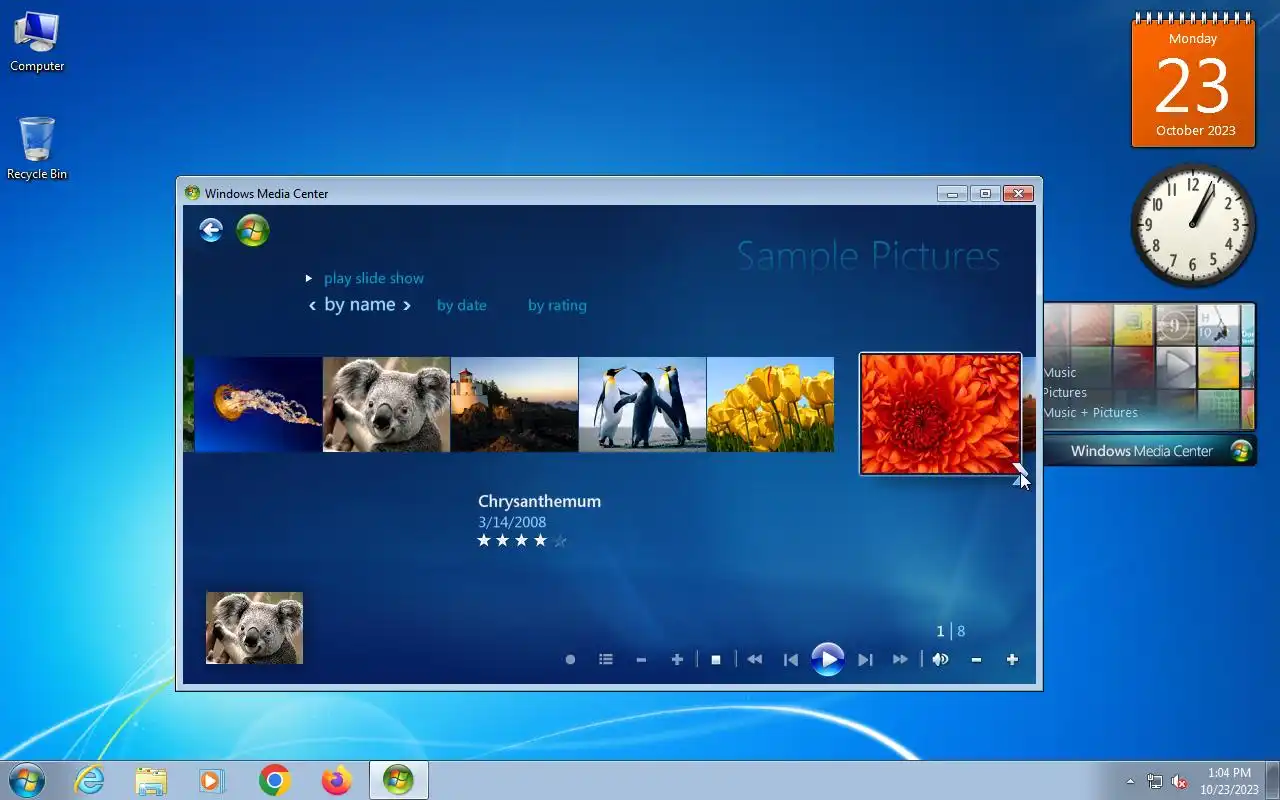Open the green Media Center start logo
Image resolution: width=1280 pixels, height=800 pixels.
tap(253, 231)
